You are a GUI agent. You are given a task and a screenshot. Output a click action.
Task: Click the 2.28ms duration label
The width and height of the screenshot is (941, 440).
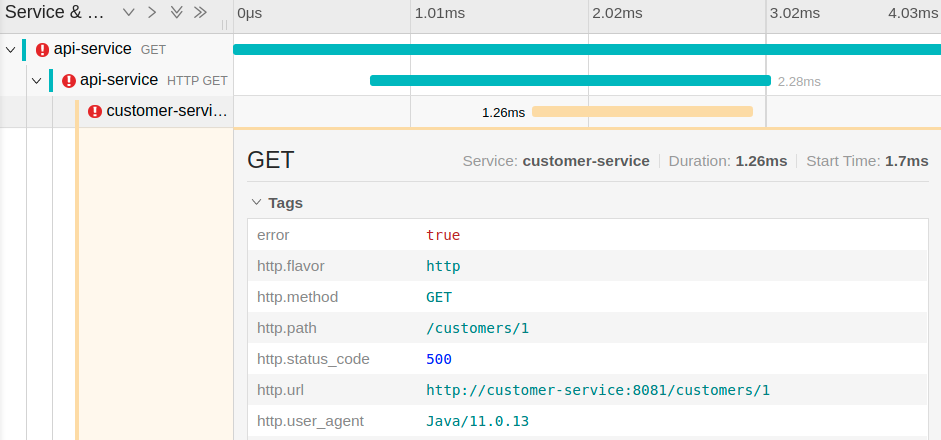pyautogui.click(x=799, y=82)
